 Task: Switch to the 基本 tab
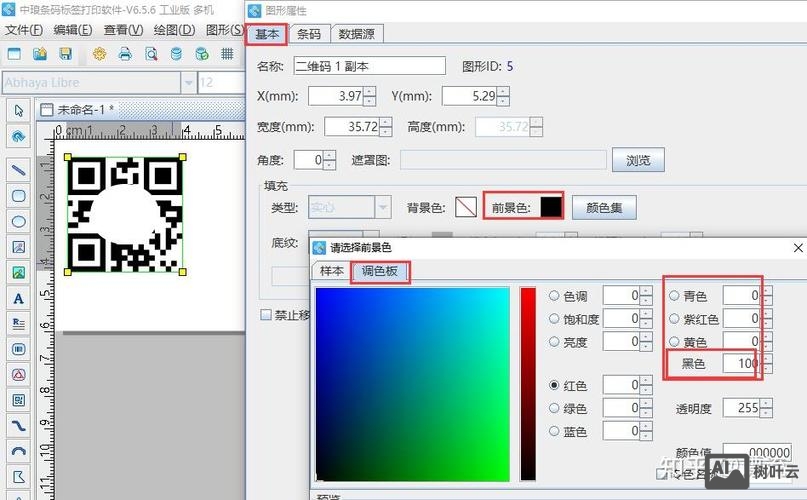(267, 34)
